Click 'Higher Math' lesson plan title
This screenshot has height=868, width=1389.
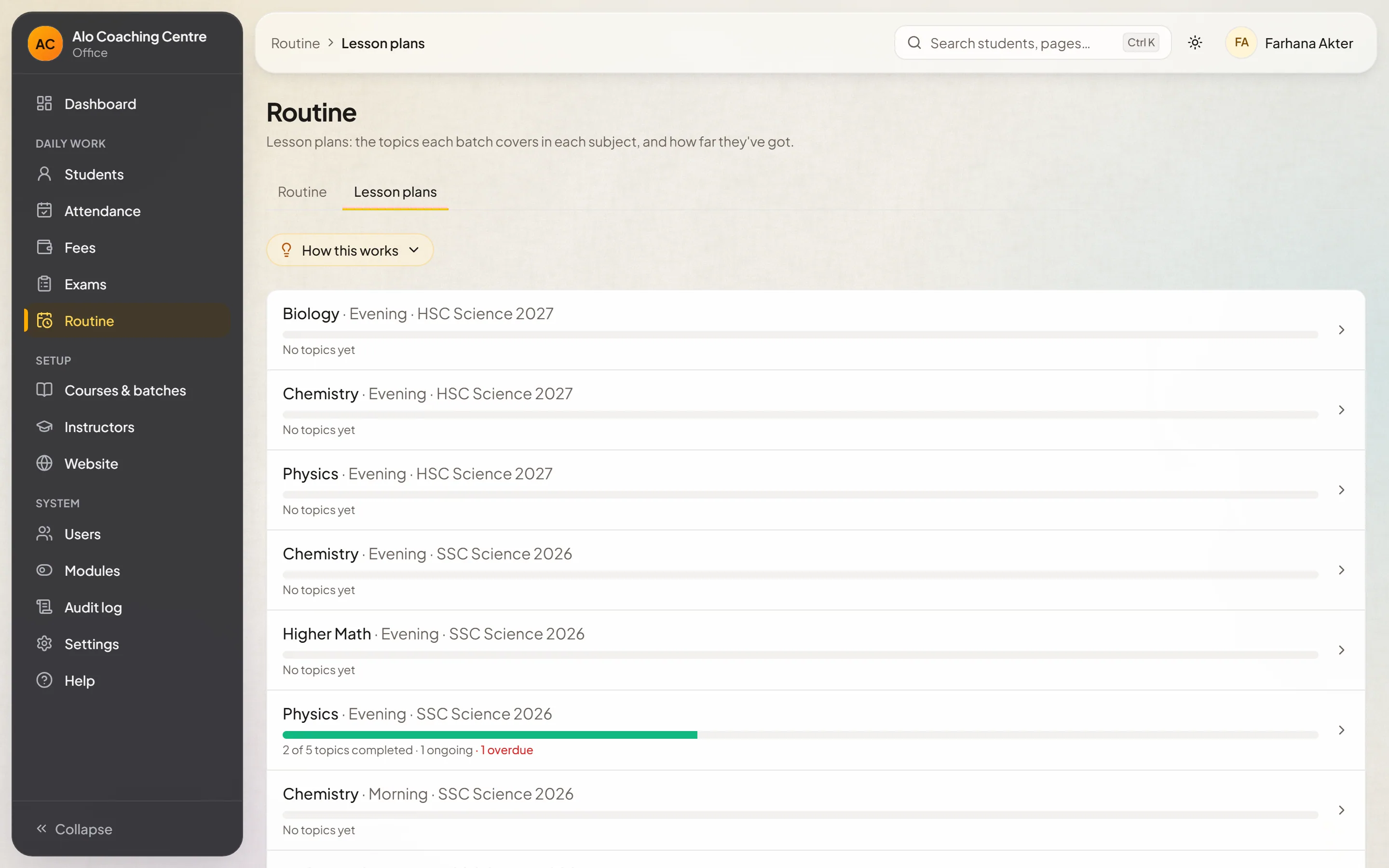(327, 634)
